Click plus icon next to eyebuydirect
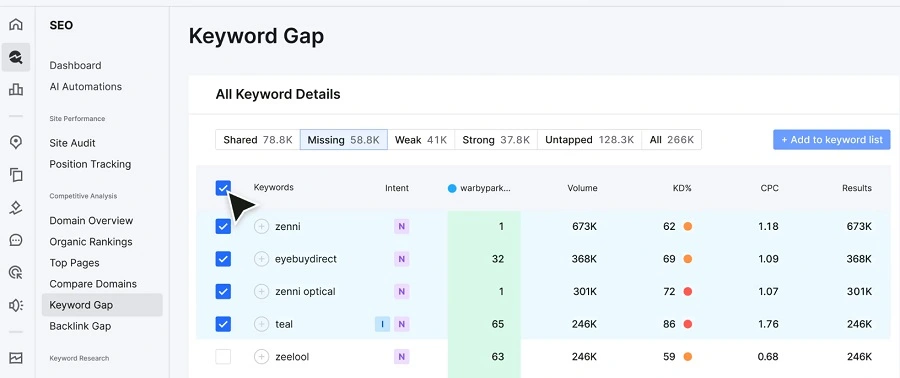This screenshot has height=378, width=900. 261,259
